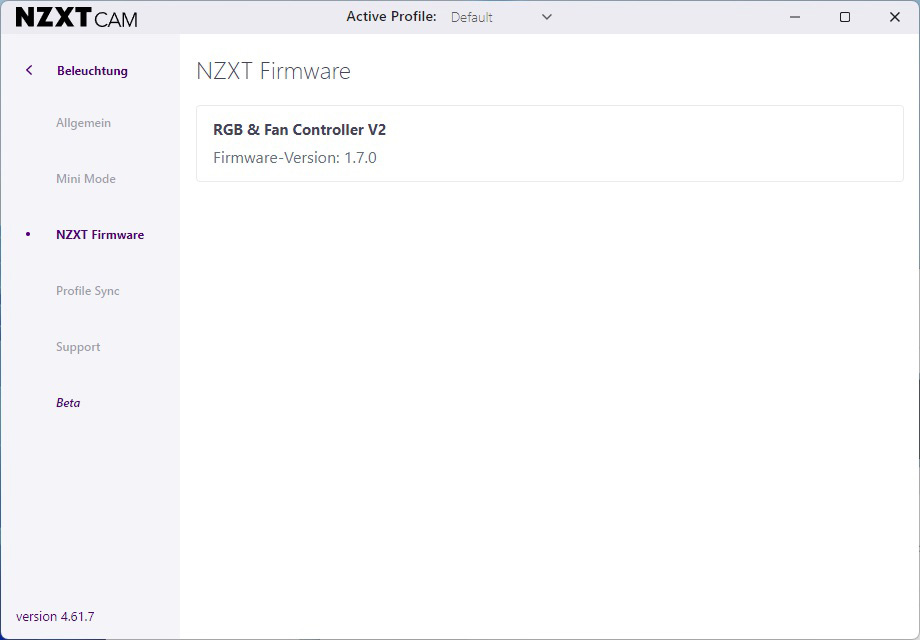The width and height of the screenshot is (920, 640).
Task: Return to the Beleuchtung section
Action: click(92, 71)
